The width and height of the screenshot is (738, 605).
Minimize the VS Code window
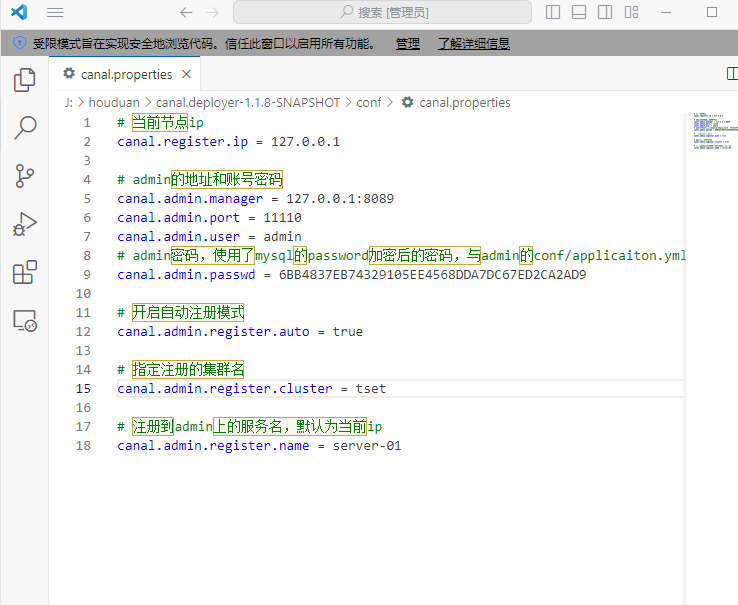pyautogui.click(x=666, y=12)
